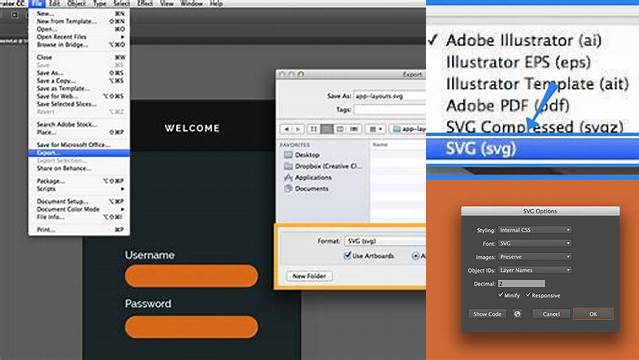Open the Format dropdown showing SVG (svg)
This screenshot has width=639, height=360.
[x=385, y=241]
